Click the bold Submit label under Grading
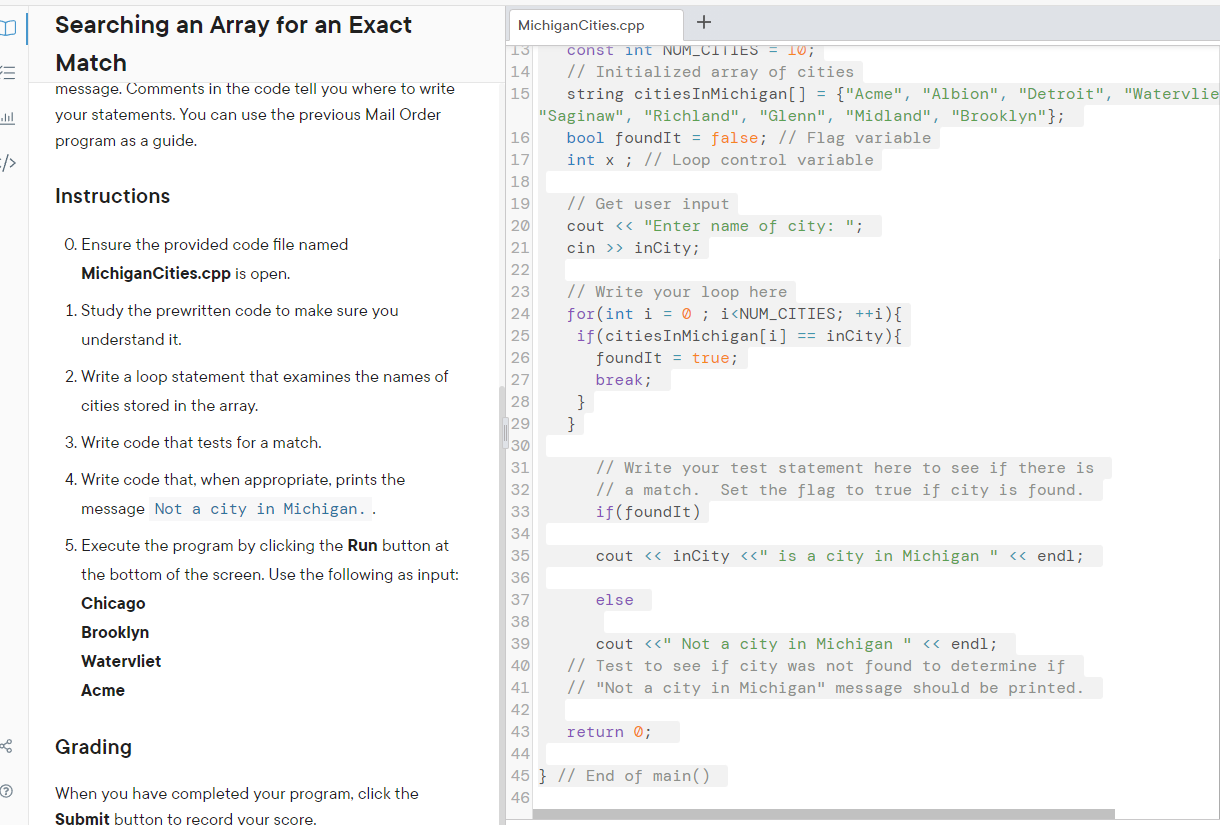The image size is (1220, 825). [x=82, y=817]
